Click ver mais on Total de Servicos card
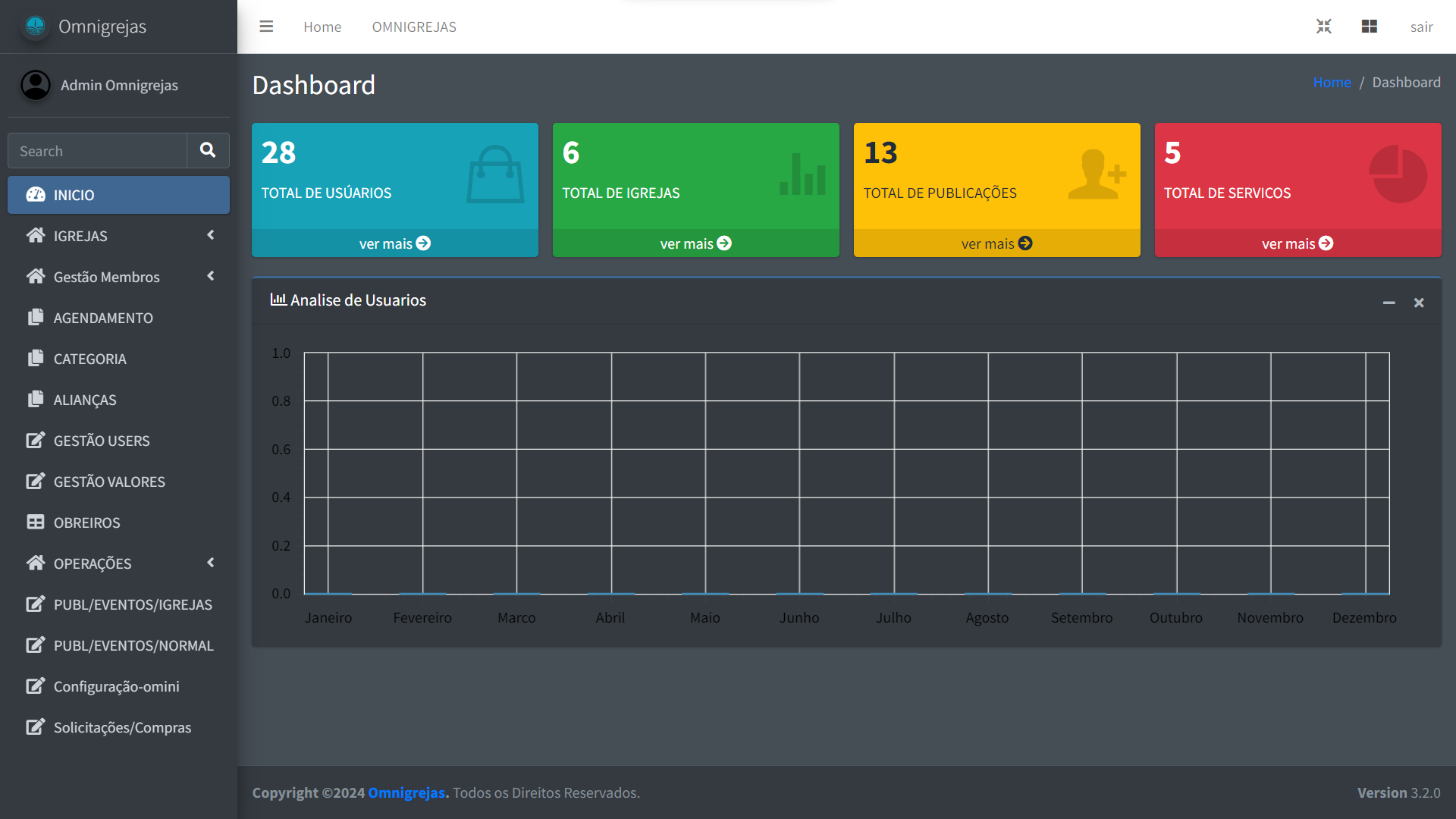Screen dimensions: 1456x819 click(x=1298, y=243)
